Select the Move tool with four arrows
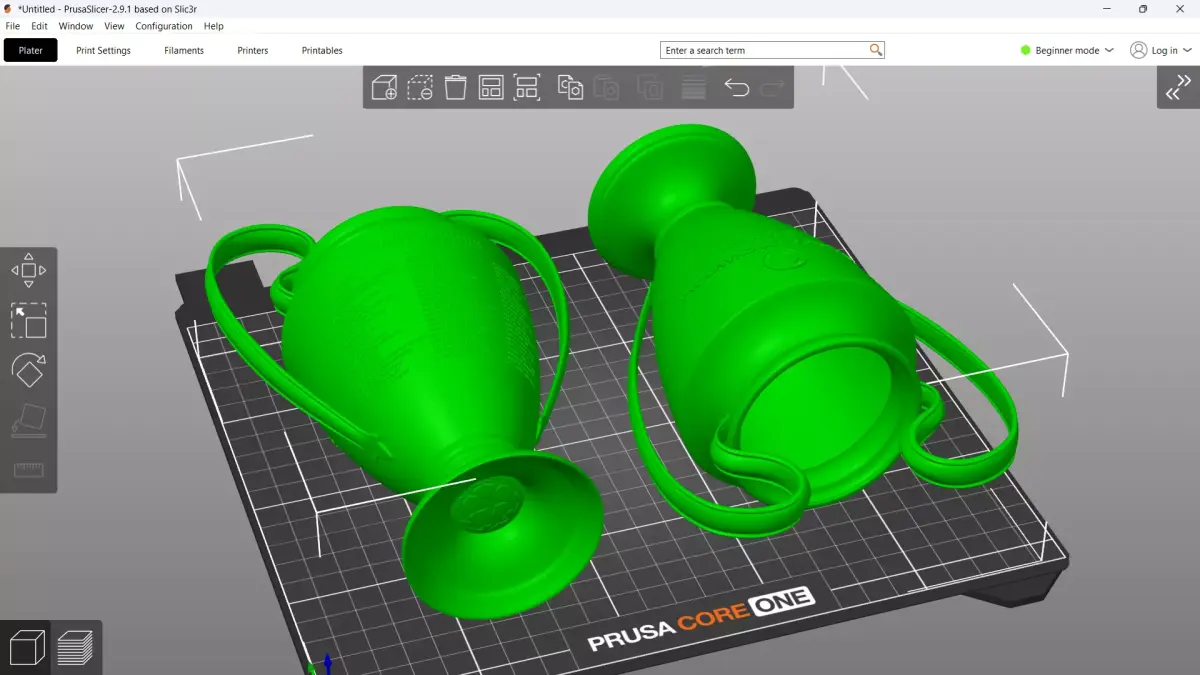The width and height of the screenshot is (1200, 675). point(29,270)
